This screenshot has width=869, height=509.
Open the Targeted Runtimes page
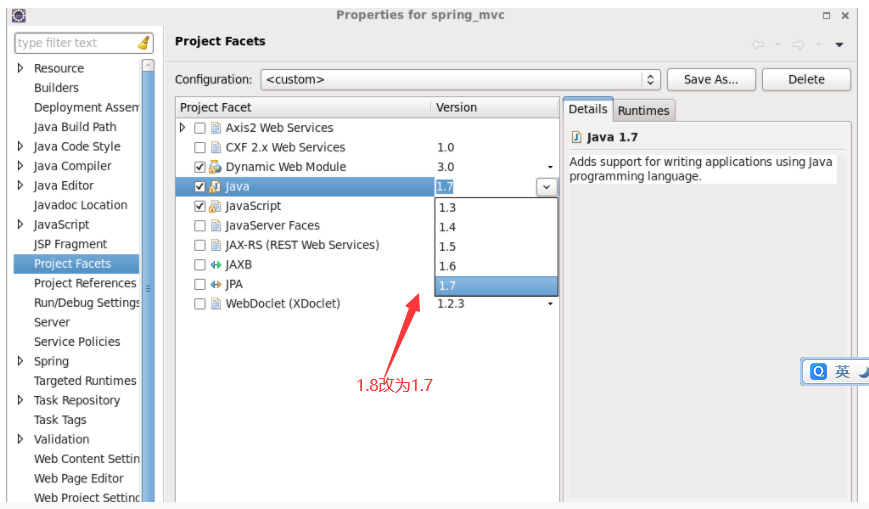click(x=85, y=381)
